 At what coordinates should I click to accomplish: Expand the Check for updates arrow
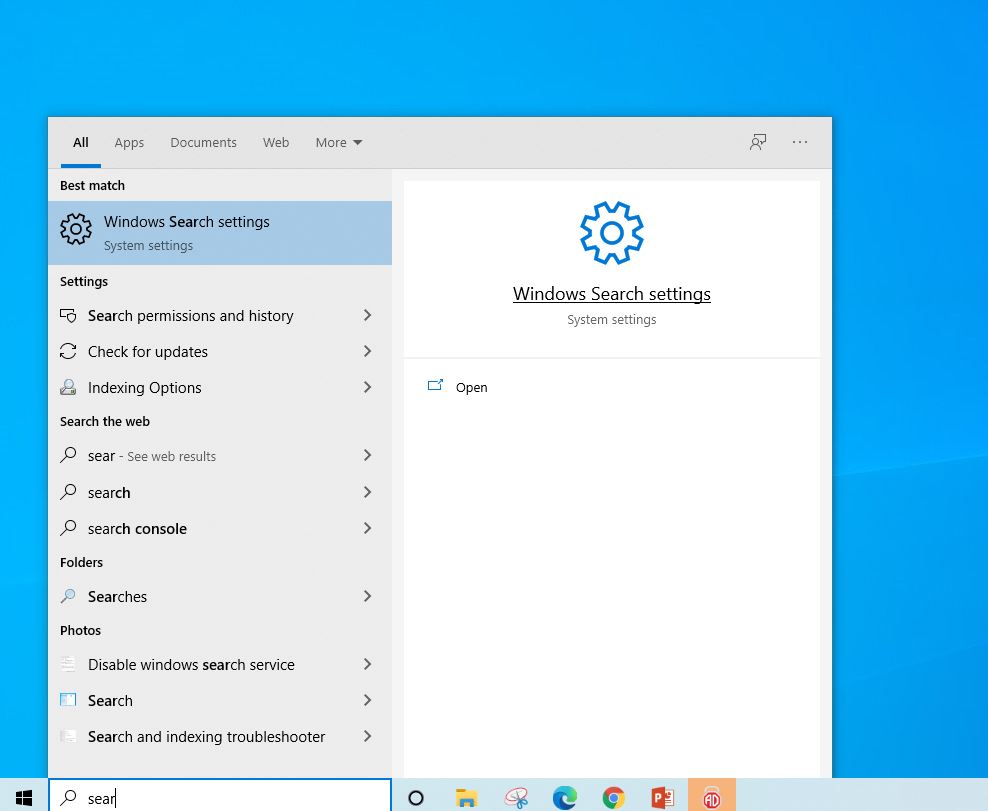[367, 351]
